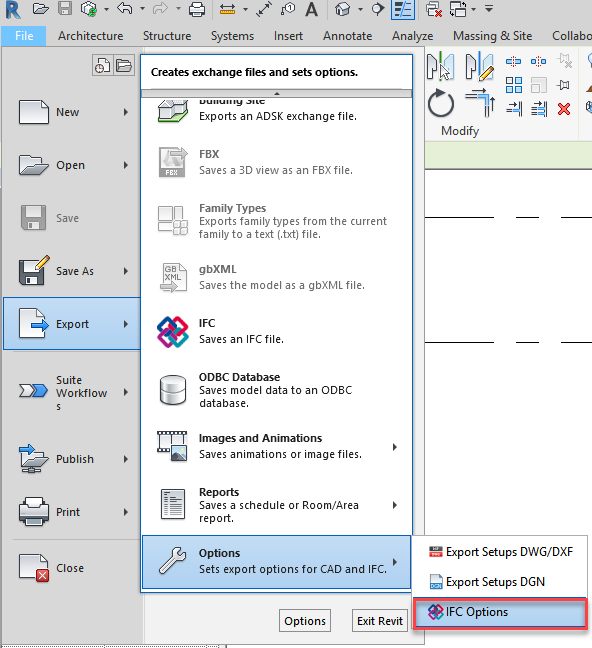Show the Open Documents list icon
Image resolution: width=592 pixels, height=648 pixels.
click(x=124, y=65)
